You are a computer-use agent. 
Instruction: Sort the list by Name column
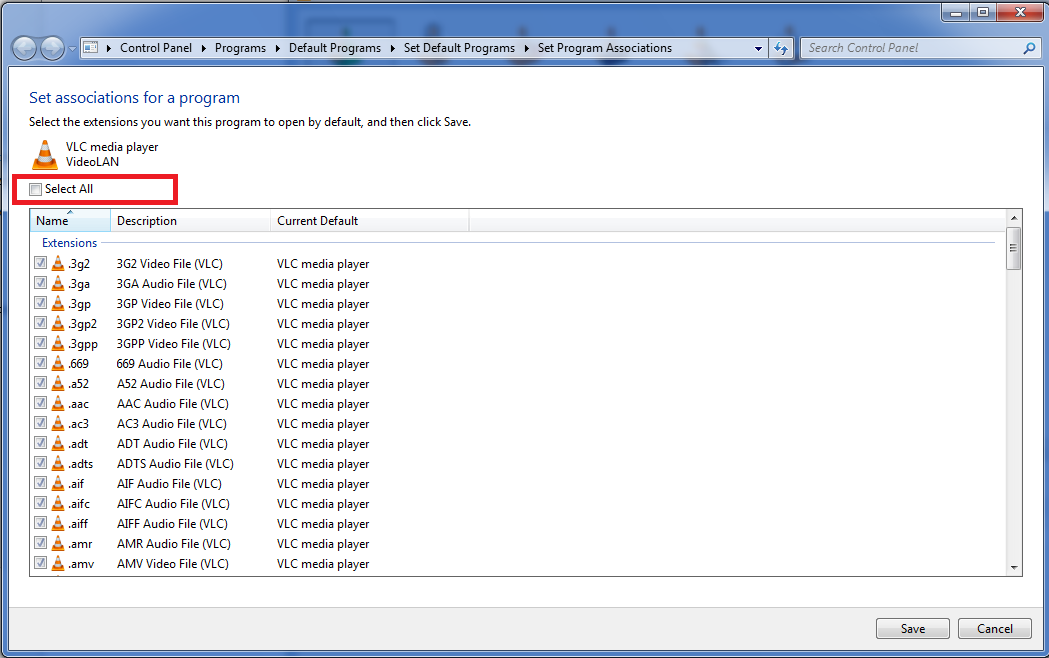click(70, 221)
